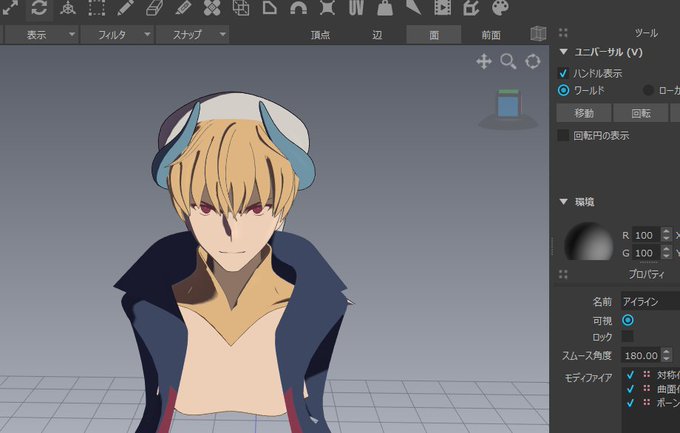Click the environment lighting sphere preview
The image size is (680, 433).
click(589, 242)
